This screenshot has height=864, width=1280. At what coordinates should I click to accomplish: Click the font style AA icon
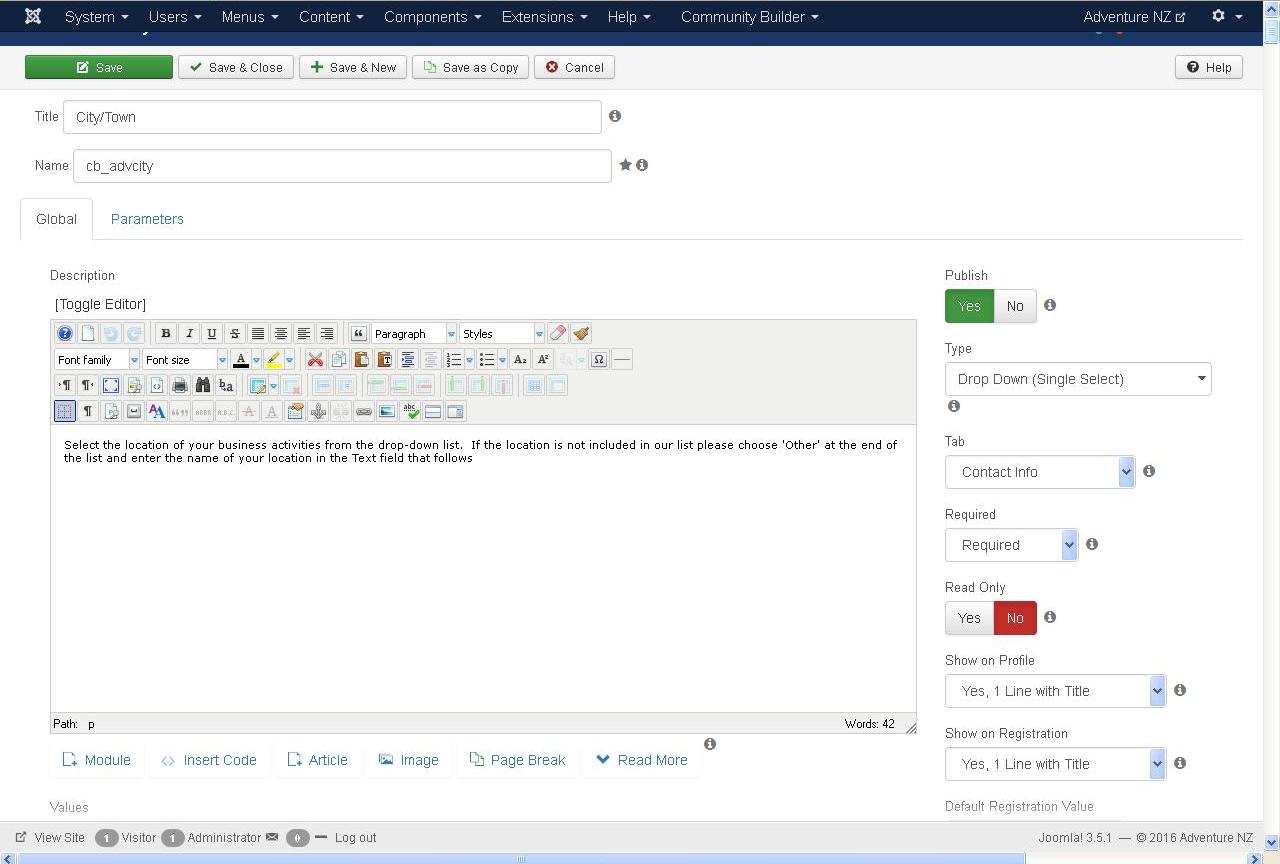tap(157, 411)
